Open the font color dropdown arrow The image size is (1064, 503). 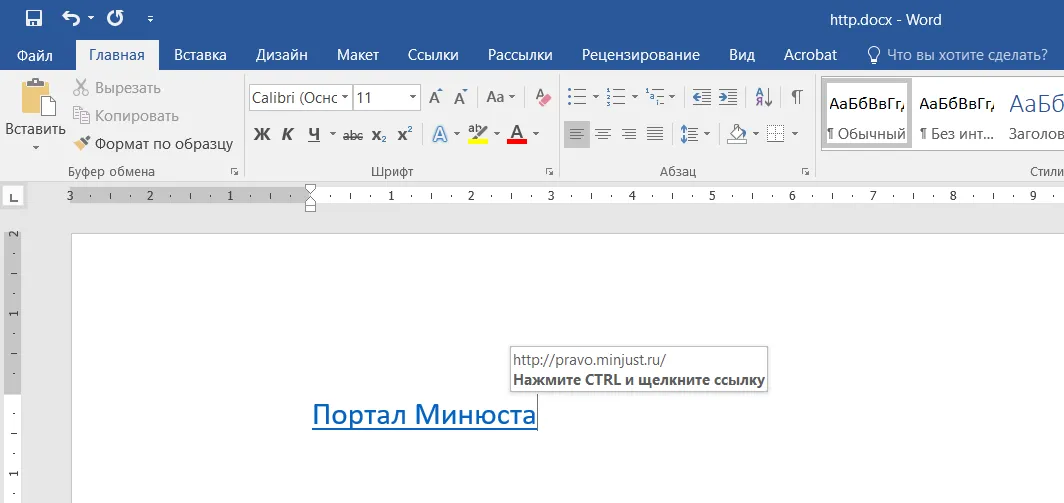pos(536,134)
